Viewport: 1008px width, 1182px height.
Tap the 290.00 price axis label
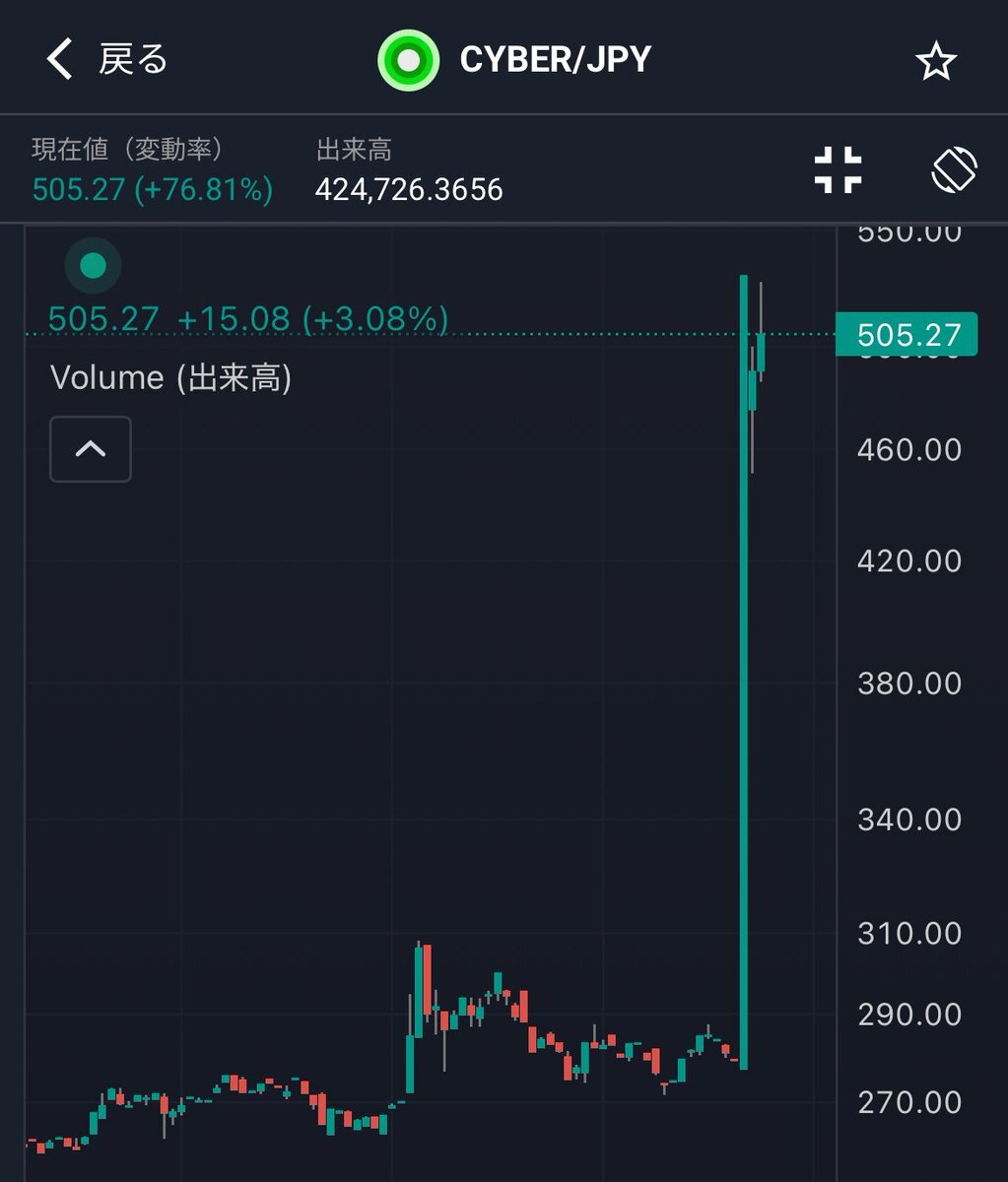pos(909,1015)
